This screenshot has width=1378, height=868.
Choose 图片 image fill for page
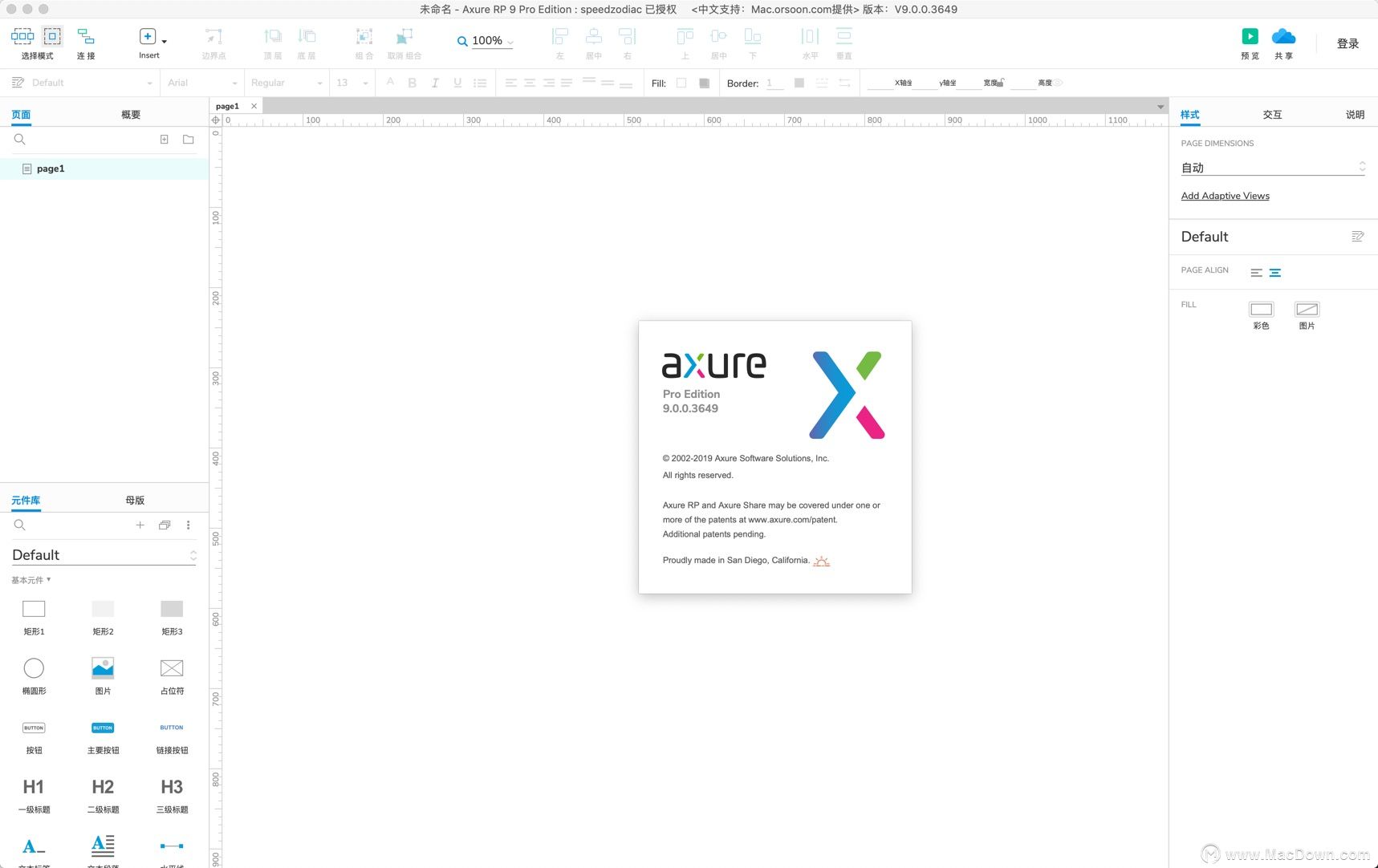pos(1307,310)
